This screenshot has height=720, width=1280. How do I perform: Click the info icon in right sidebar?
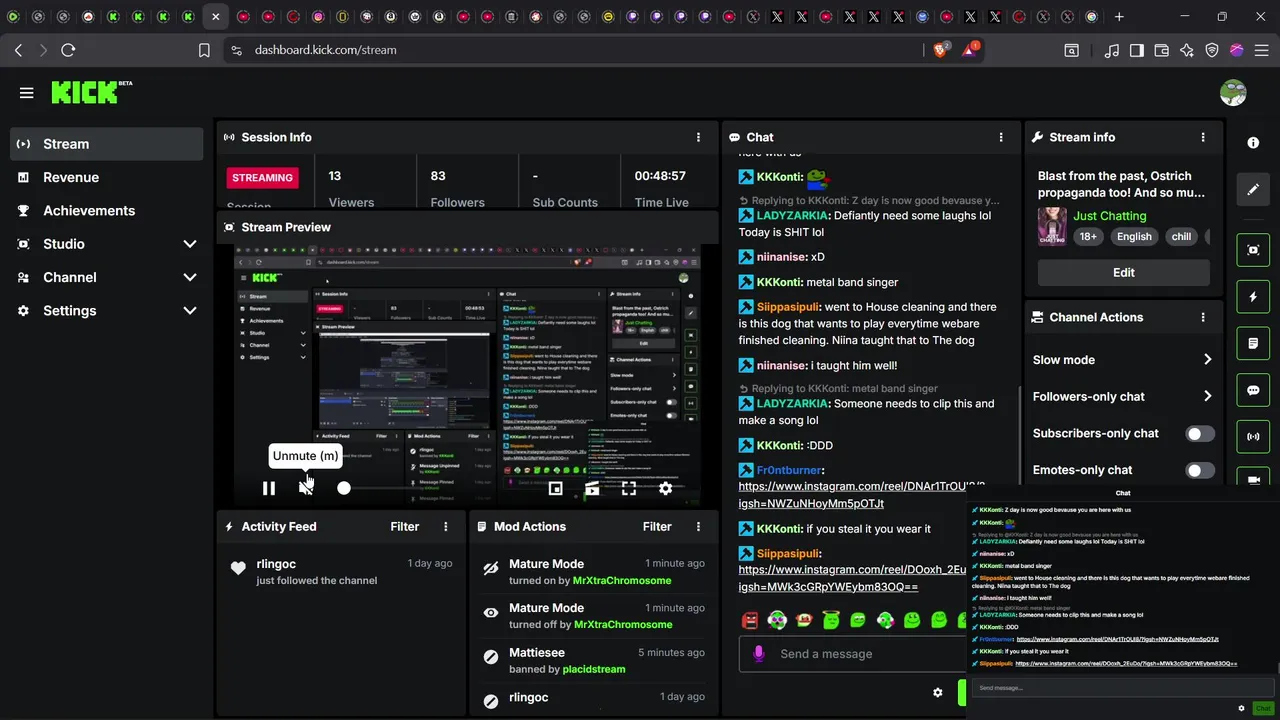pos(1253,143)
